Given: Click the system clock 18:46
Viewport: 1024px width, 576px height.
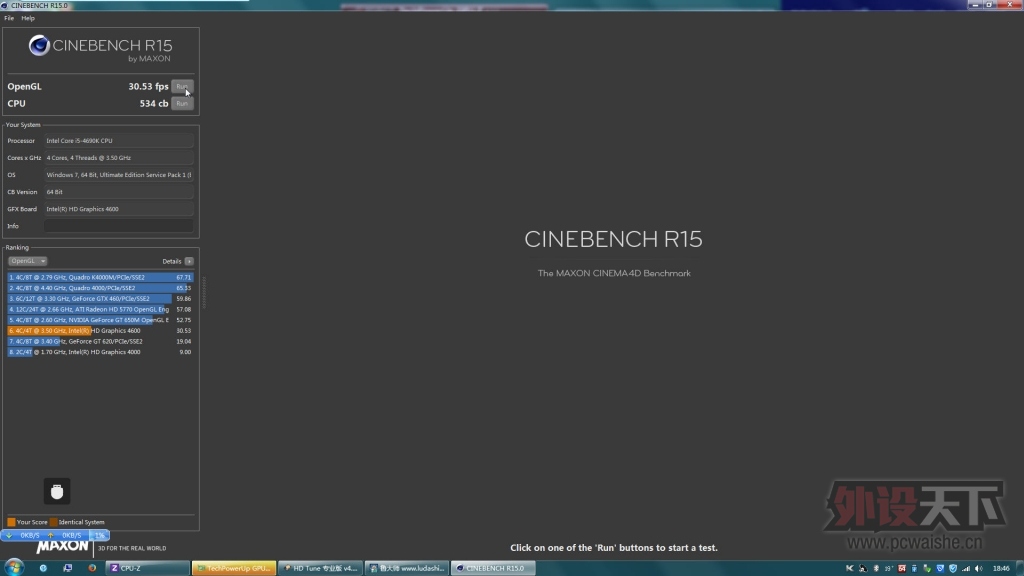Looking at the screenshot, I should click(1001, 569).
